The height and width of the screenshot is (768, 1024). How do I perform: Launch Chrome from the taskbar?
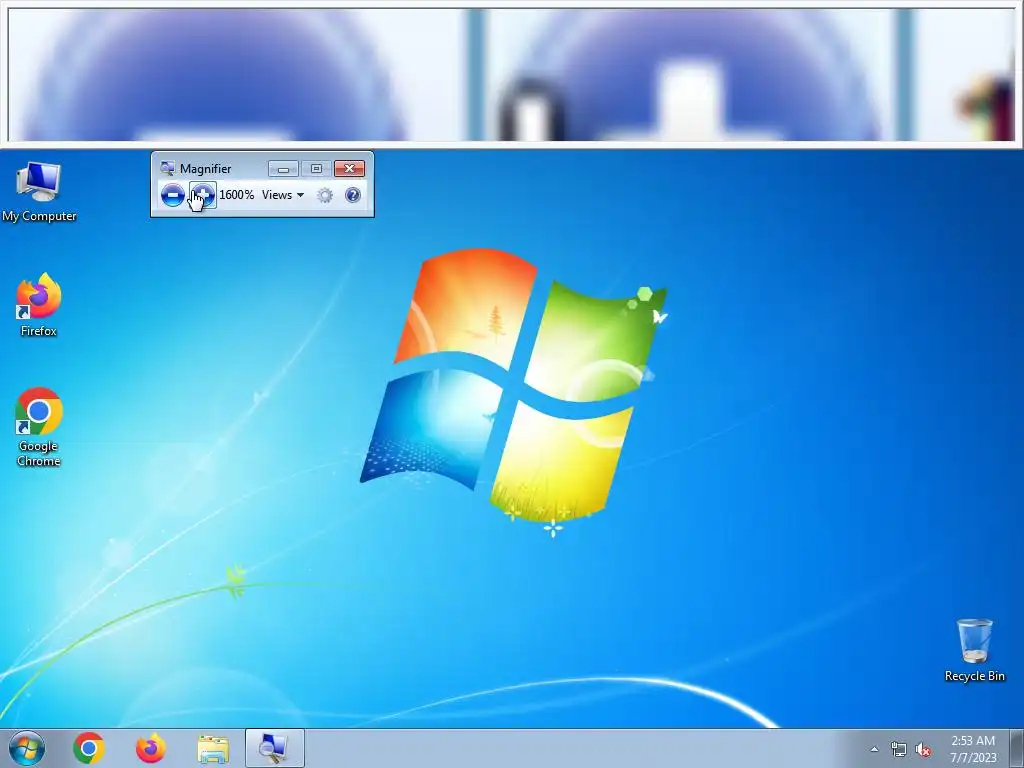pyautogui.click(x=89, y=748)
